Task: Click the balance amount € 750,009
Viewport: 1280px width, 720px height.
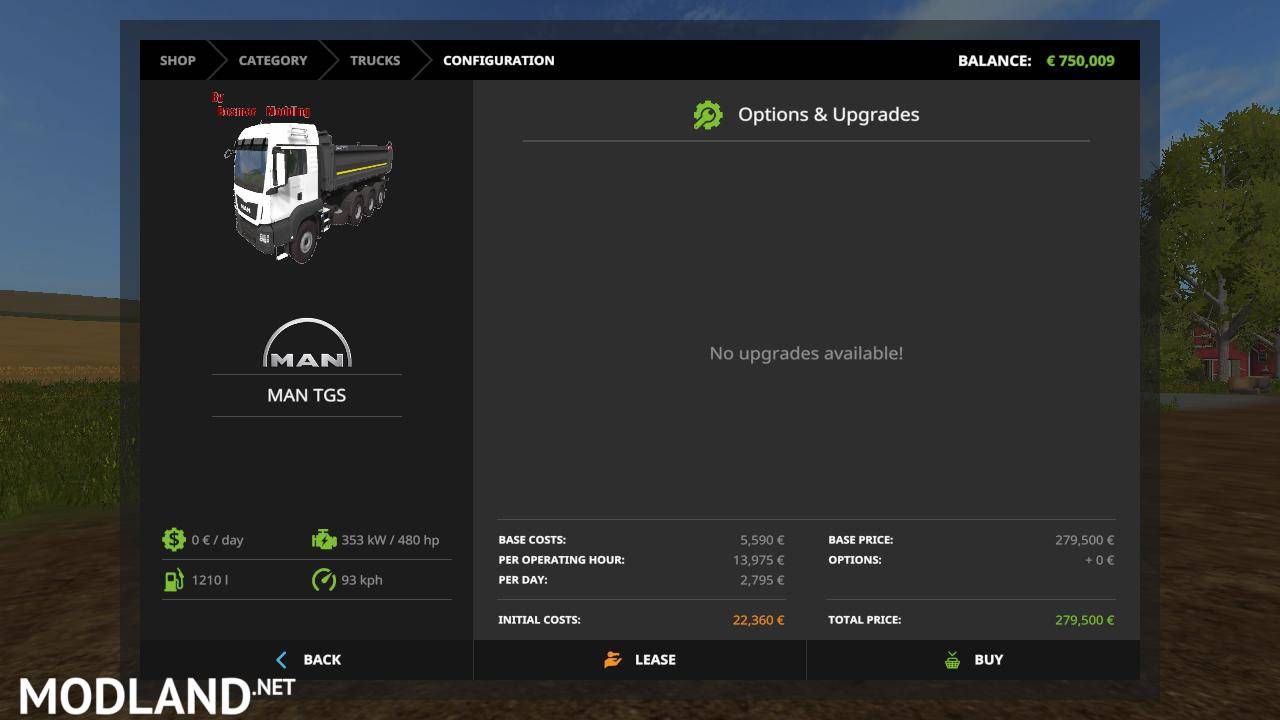Action: (1080, 60)
